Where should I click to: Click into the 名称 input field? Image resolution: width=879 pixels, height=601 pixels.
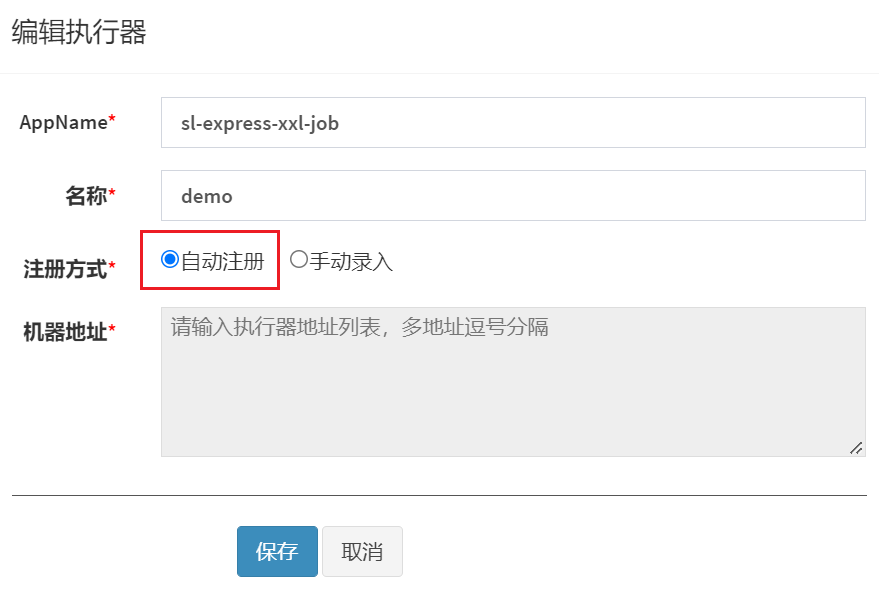click(x=513, y=196)
